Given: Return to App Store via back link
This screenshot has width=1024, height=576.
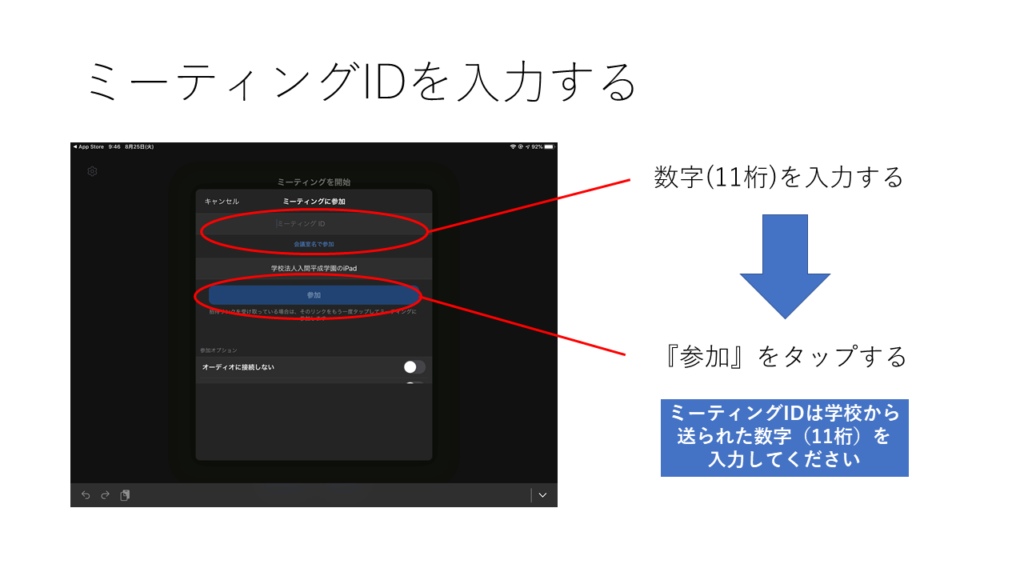Looking at the screenshot, I should 89,147.
